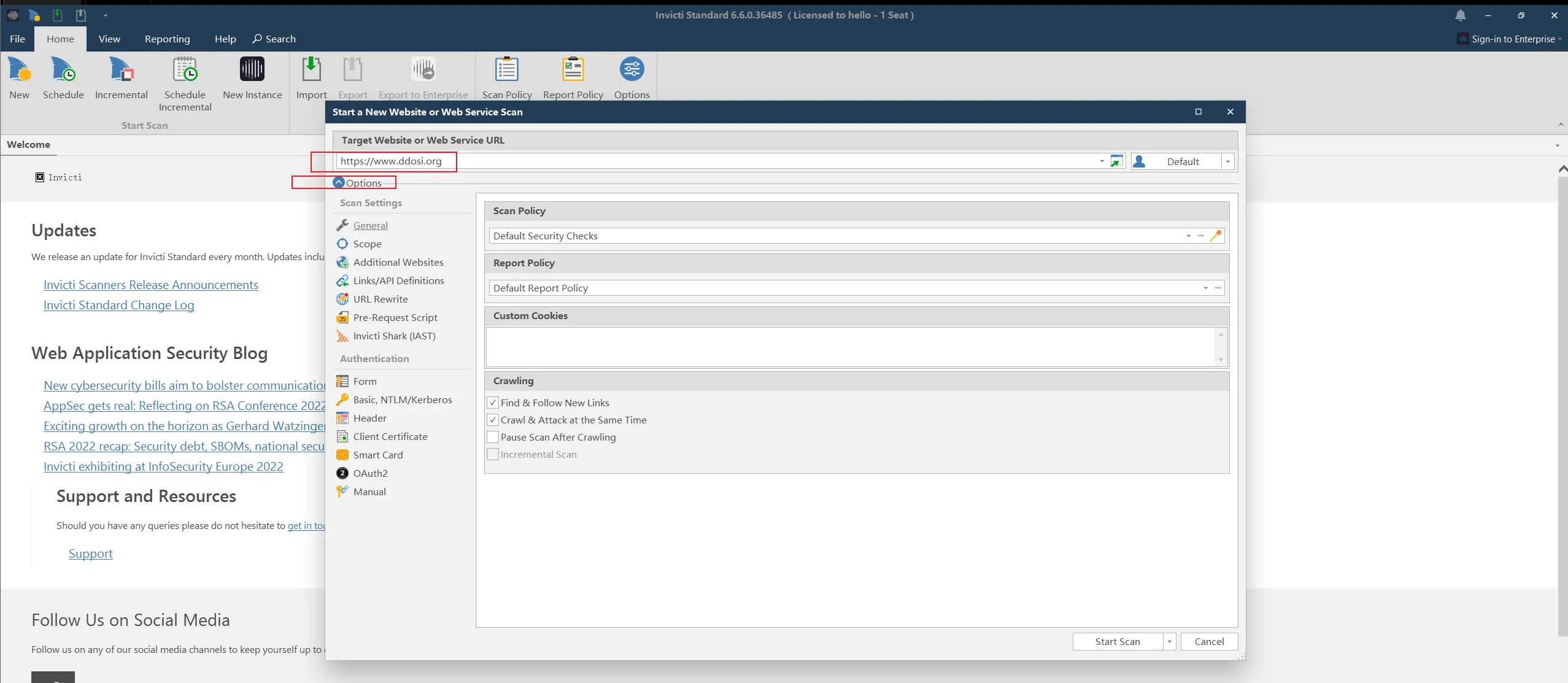Image resolution: width=1568 pixels, height=683 pixels.
Task: Open quick access toolbar customize arrow
Action: pyautogui.click(x=105, y=15)
